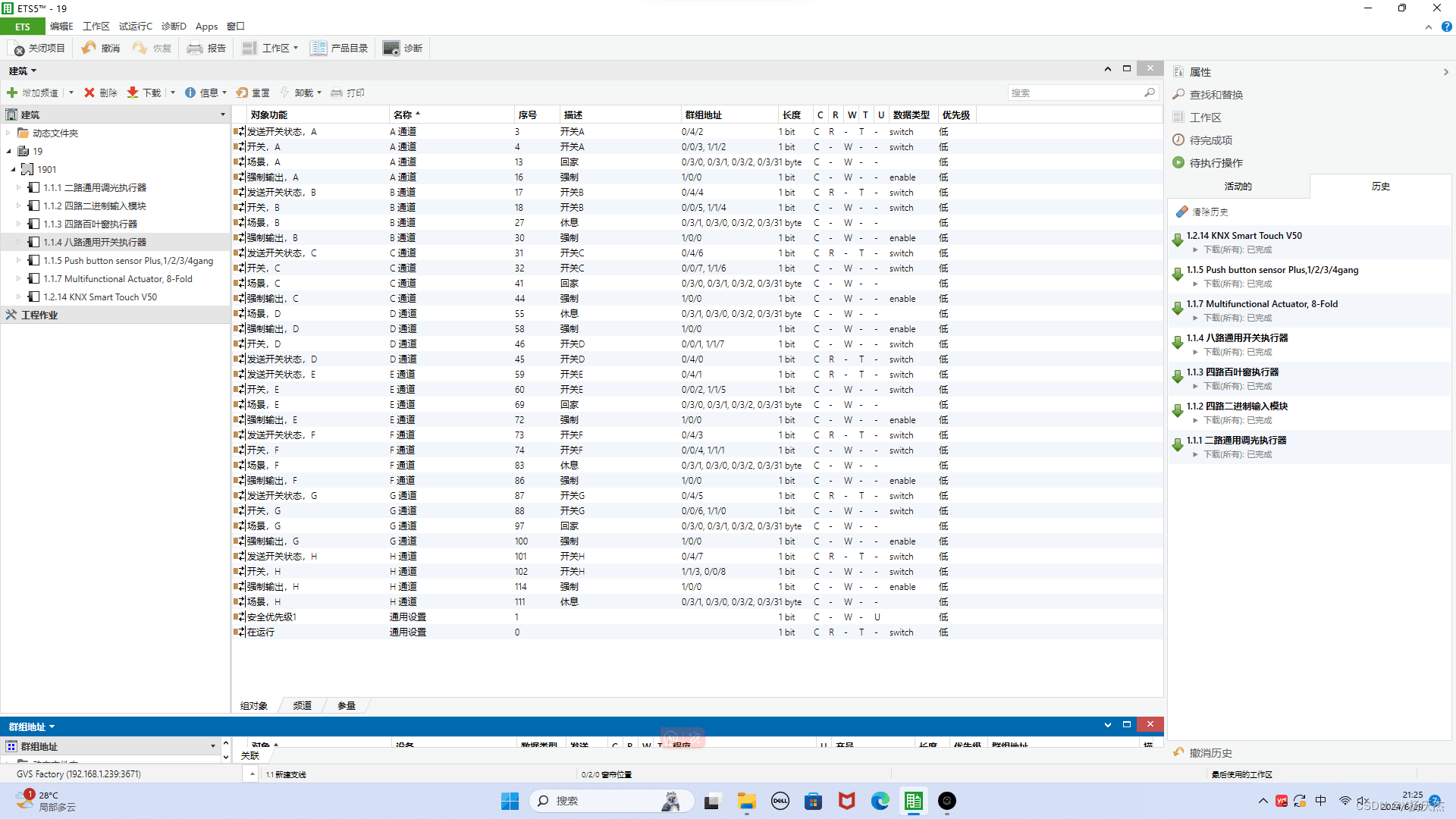Click the 关闭项目 (close project) toolbar icon
The image size is (1456, 819).
[18, 49]
